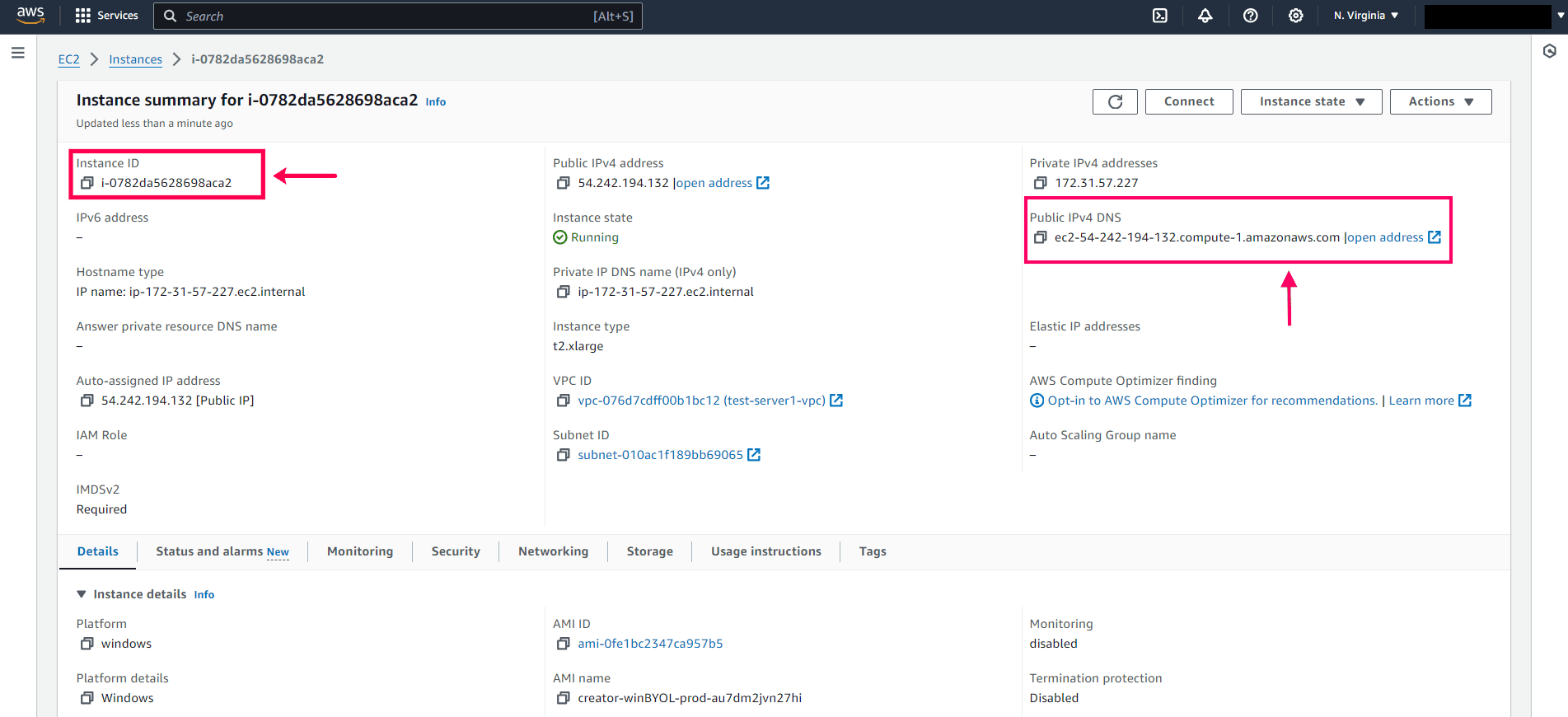The image size is (1568, 717).
Task: Copy the Instance ID to clipboard
Action: pyautogui.click(x=87, y=183)
